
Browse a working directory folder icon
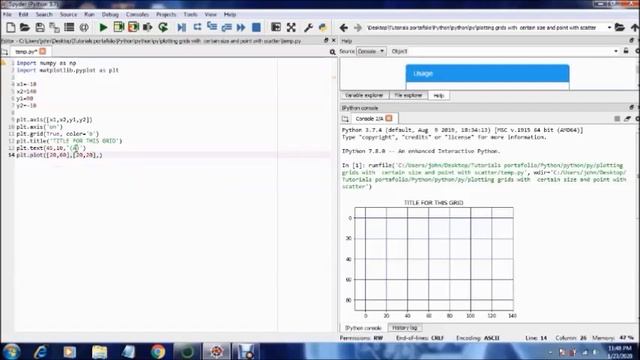620,27
